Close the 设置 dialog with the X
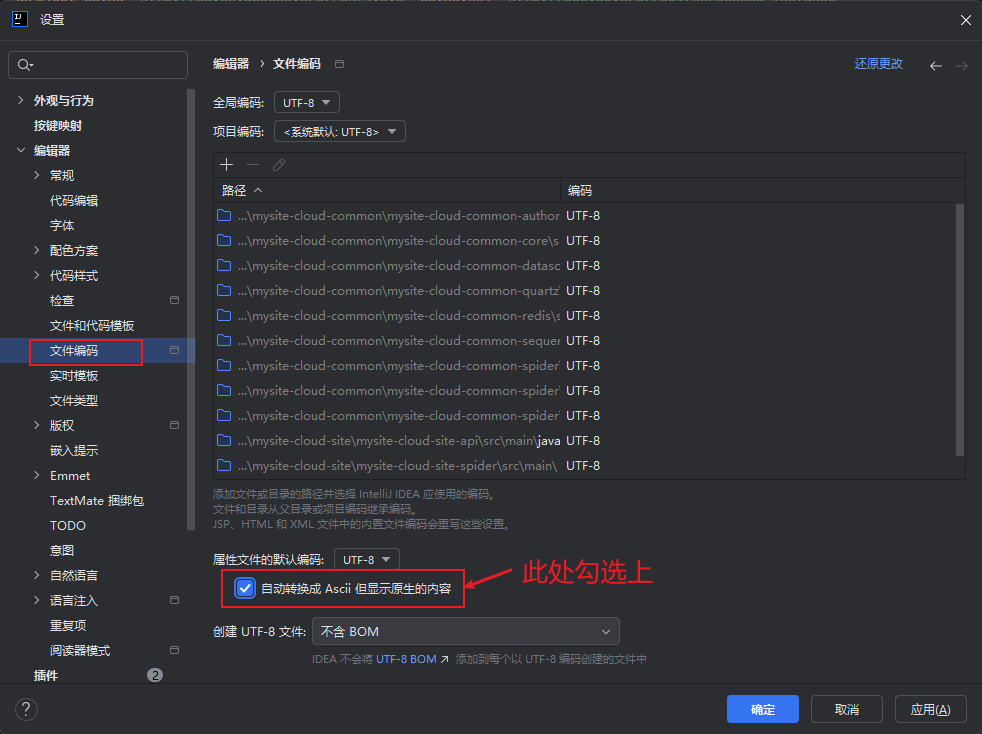 965,20
